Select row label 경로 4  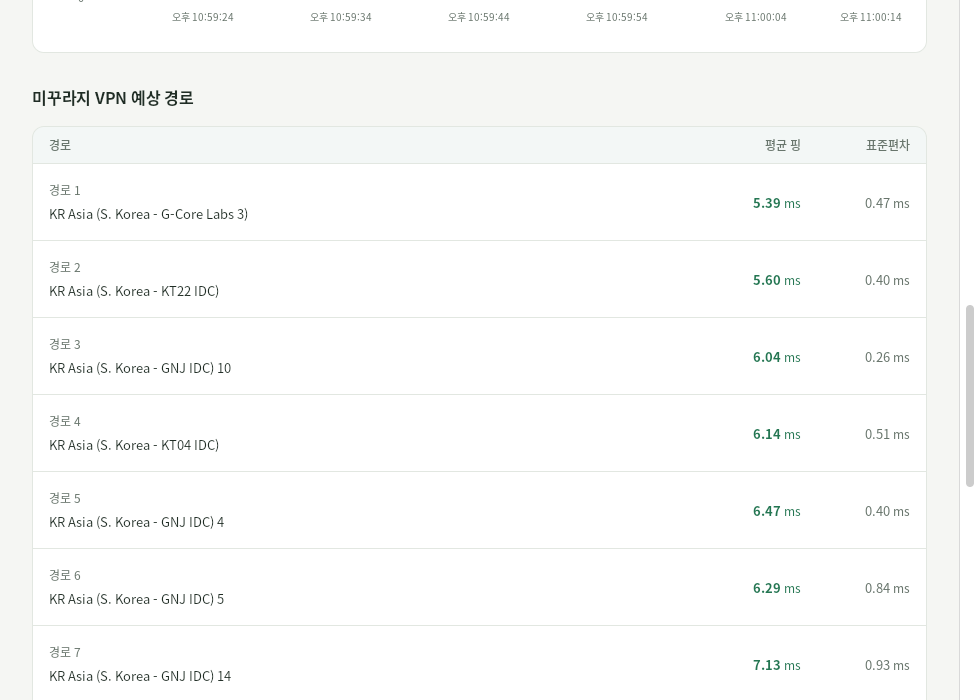click(x=65, y=421)
